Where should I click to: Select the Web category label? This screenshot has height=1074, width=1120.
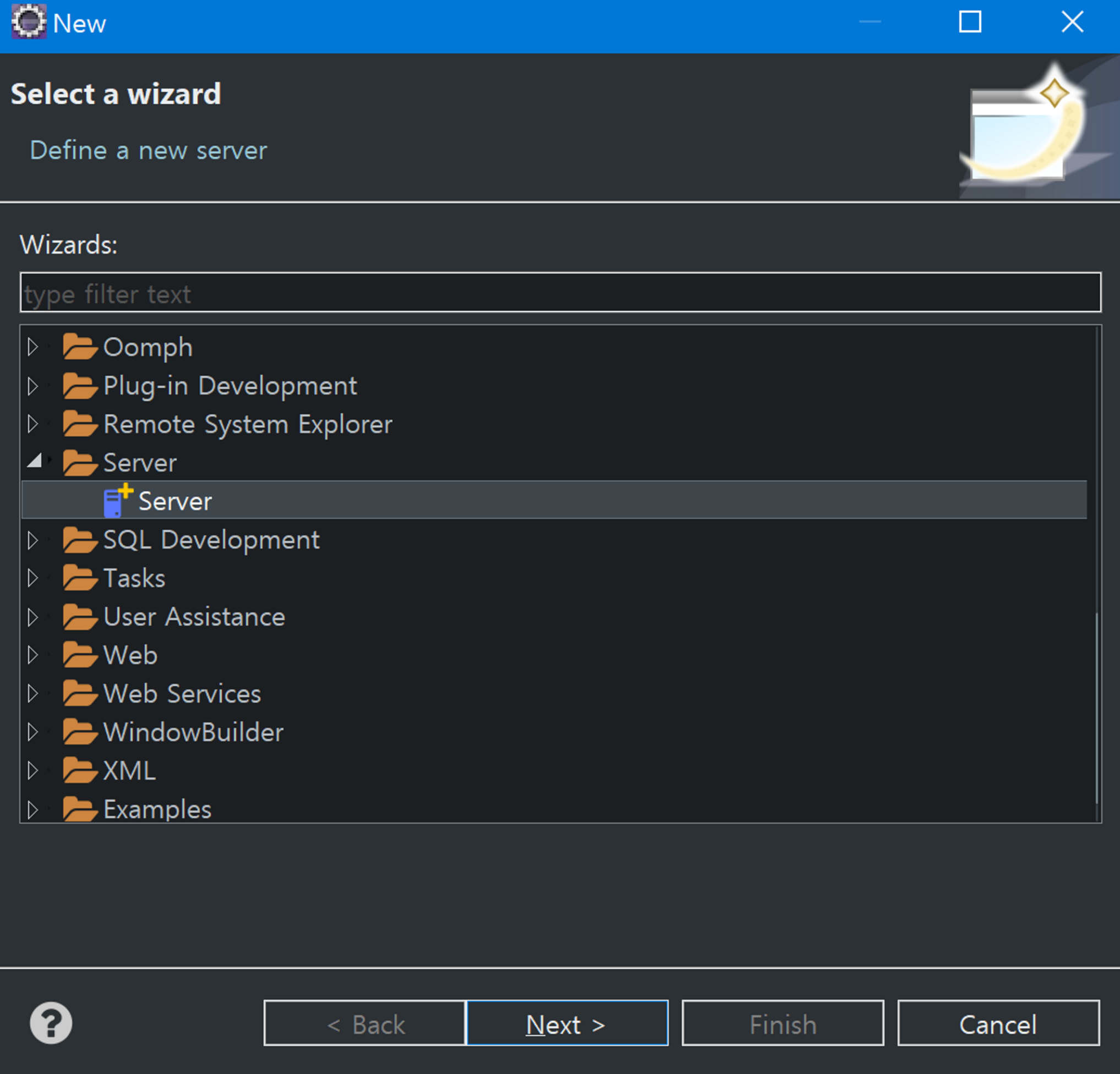[130, 655]
